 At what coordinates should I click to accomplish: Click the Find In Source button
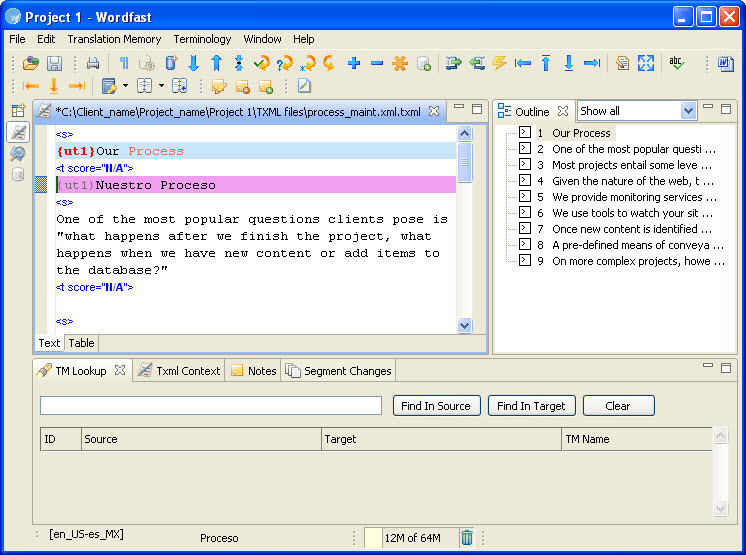coord(436,406)
